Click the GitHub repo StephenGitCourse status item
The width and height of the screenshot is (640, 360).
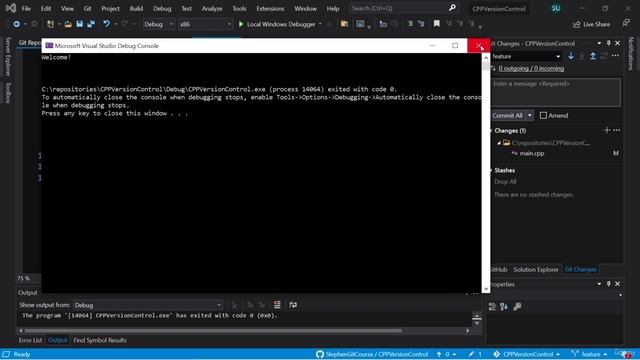372,354
